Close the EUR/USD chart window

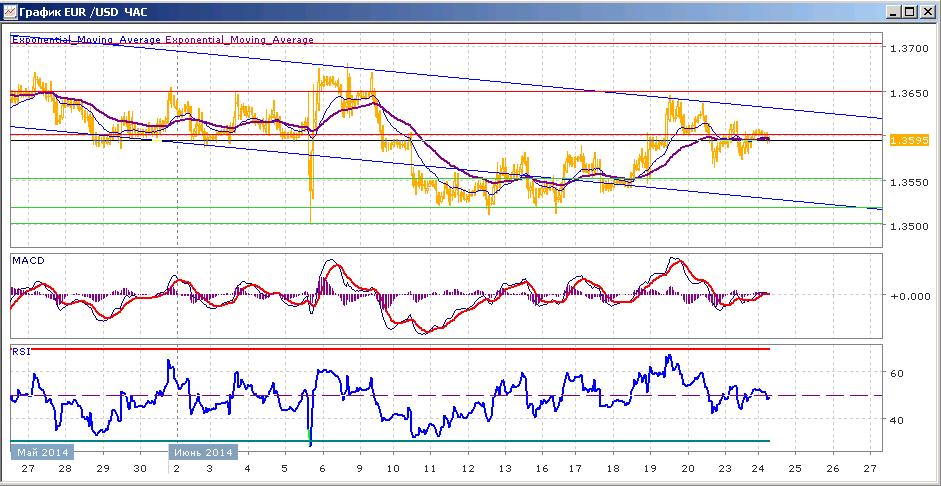[926, 11]
